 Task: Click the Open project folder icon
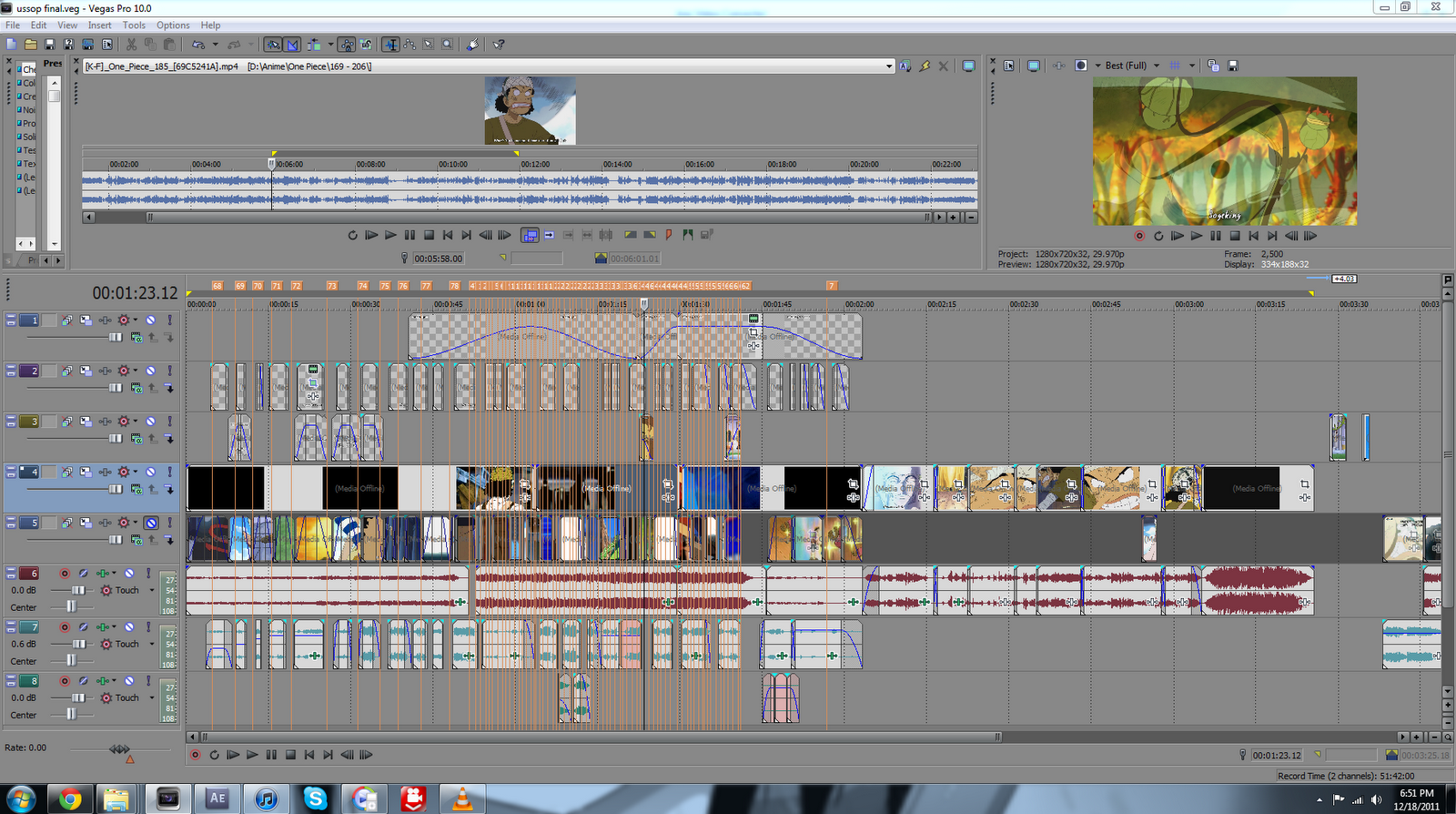tap(31, 44)
